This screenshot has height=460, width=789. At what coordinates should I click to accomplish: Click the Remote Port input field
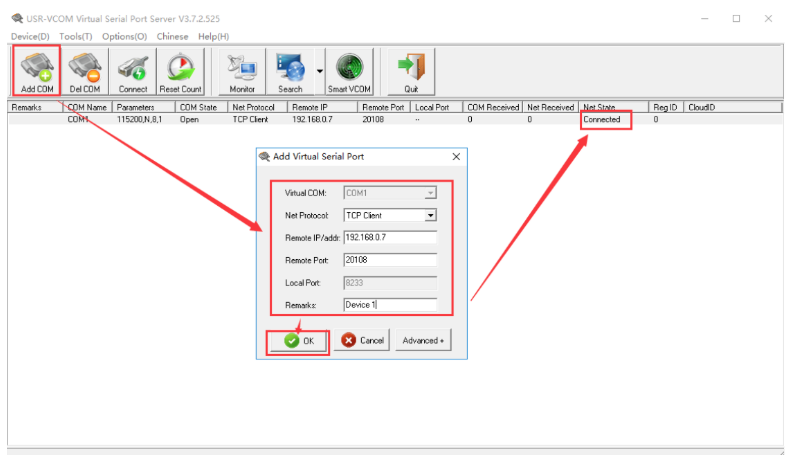pos(390,260)
